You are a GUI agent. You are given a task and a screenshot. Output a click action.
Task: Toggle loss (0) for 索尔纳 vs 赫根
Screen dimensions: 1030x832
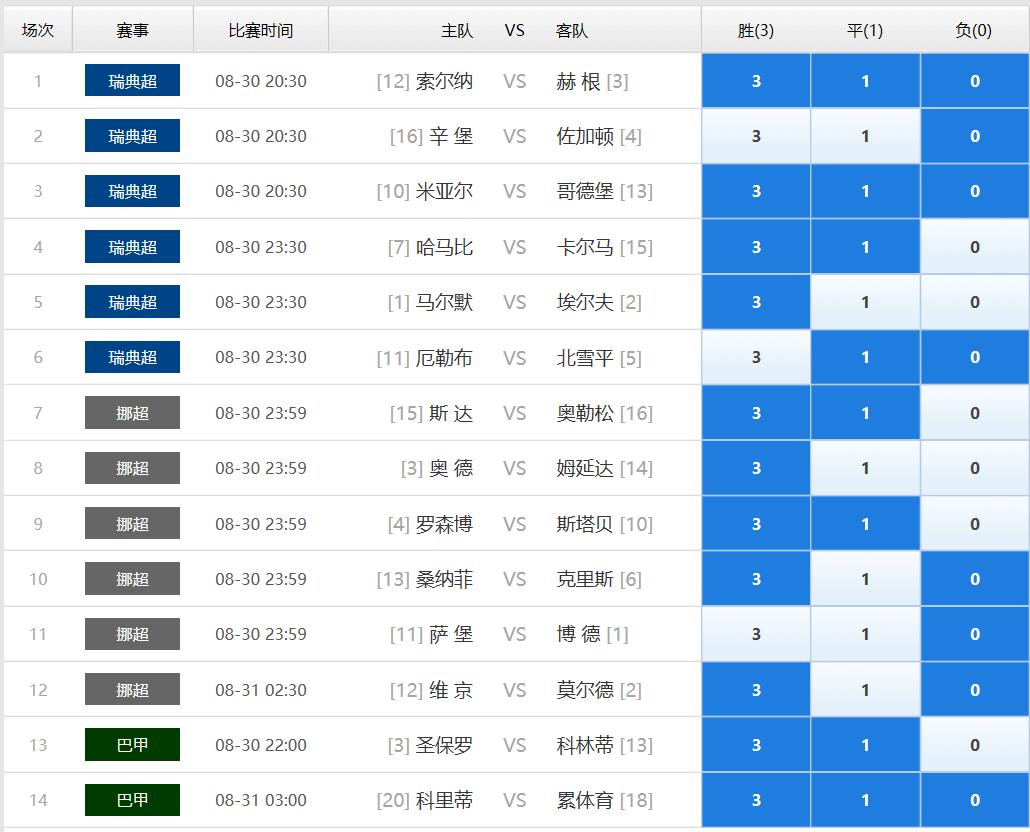pyautogui.click(x=975, y=81)
